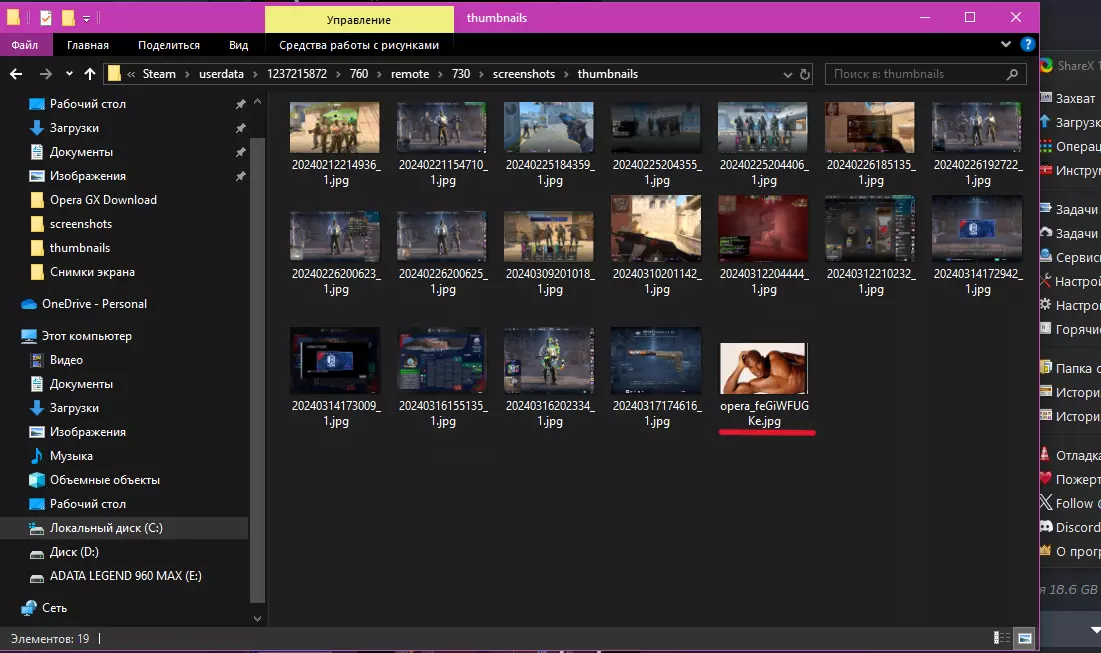Click Follow item in ShareX window
Viewport: 1101px width, 653px height.
pos(1069,503)
